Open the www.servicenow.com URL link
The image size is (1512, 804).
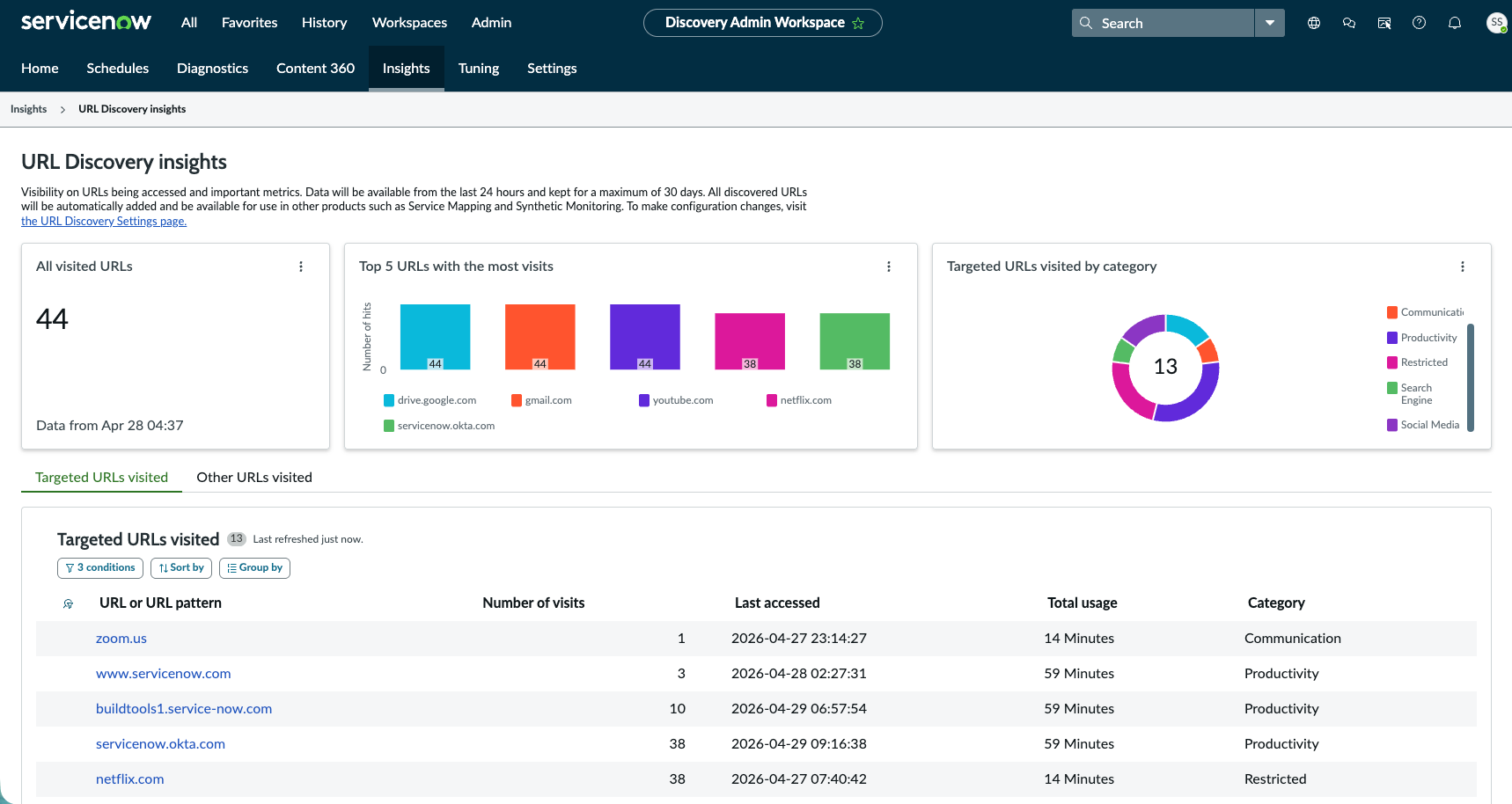coord(164,674)
